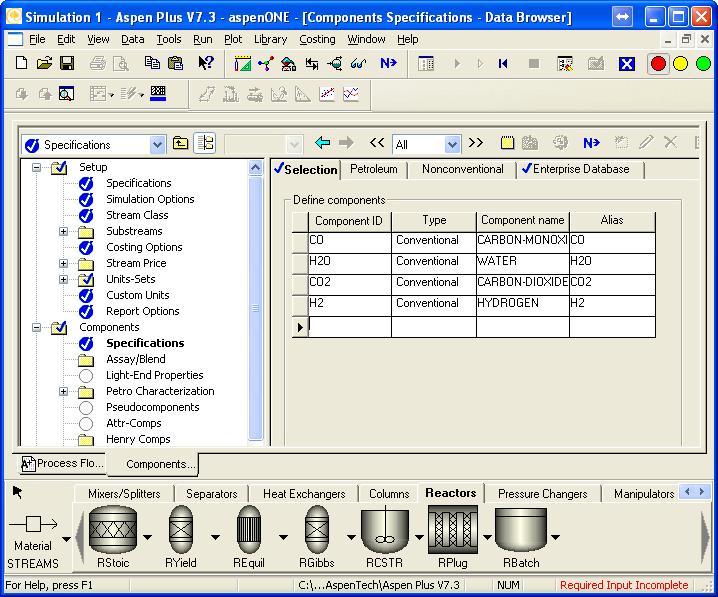Click the Paste clipboard icon

(175, 63)
